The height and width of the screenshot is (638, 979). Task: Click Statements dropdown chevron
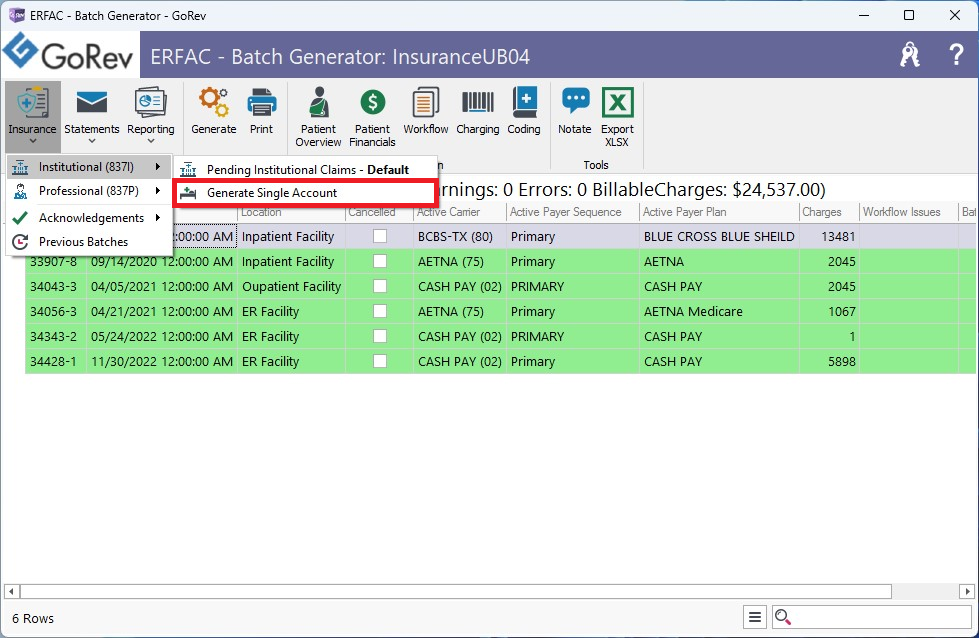coord(92,142)
